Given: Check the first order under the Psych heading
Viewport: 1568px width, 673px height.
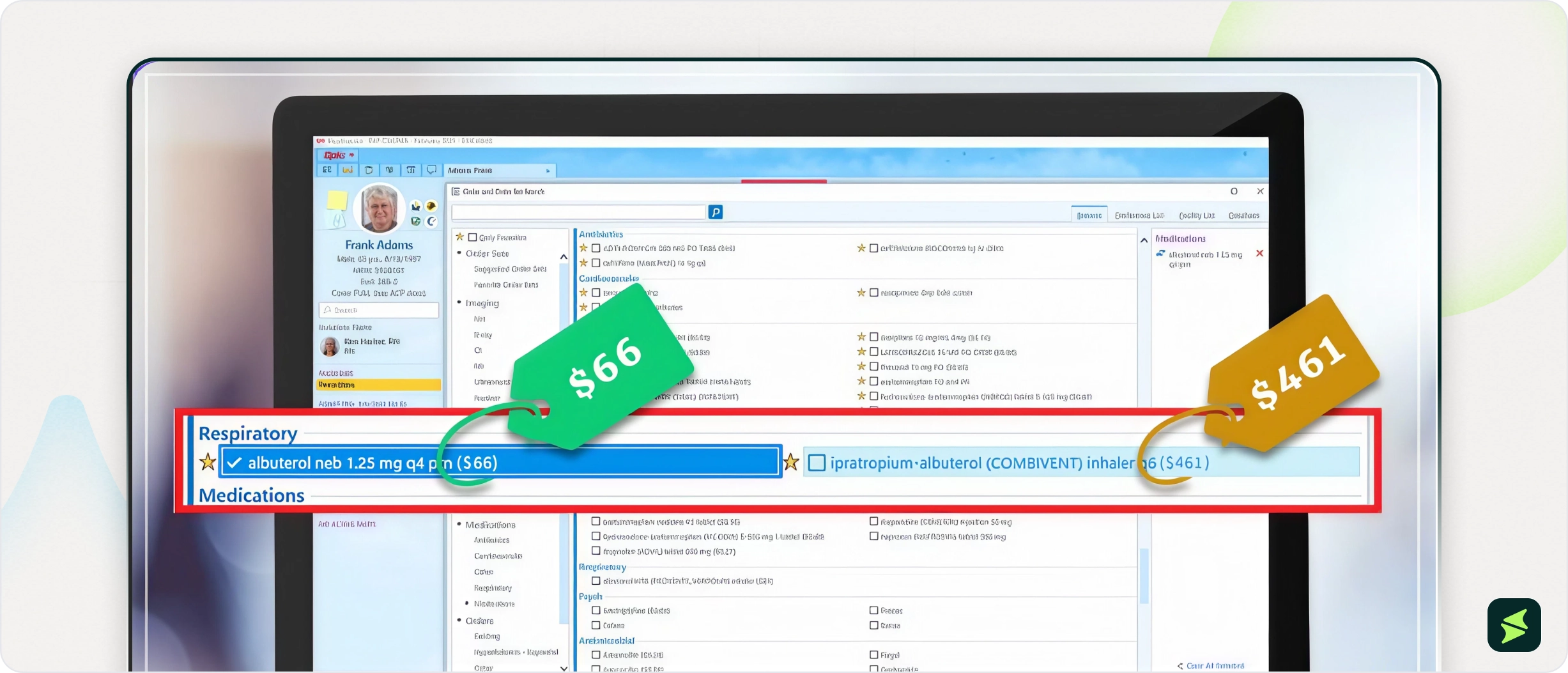Looking at the screenshot, I should click(x=596, y=610).
